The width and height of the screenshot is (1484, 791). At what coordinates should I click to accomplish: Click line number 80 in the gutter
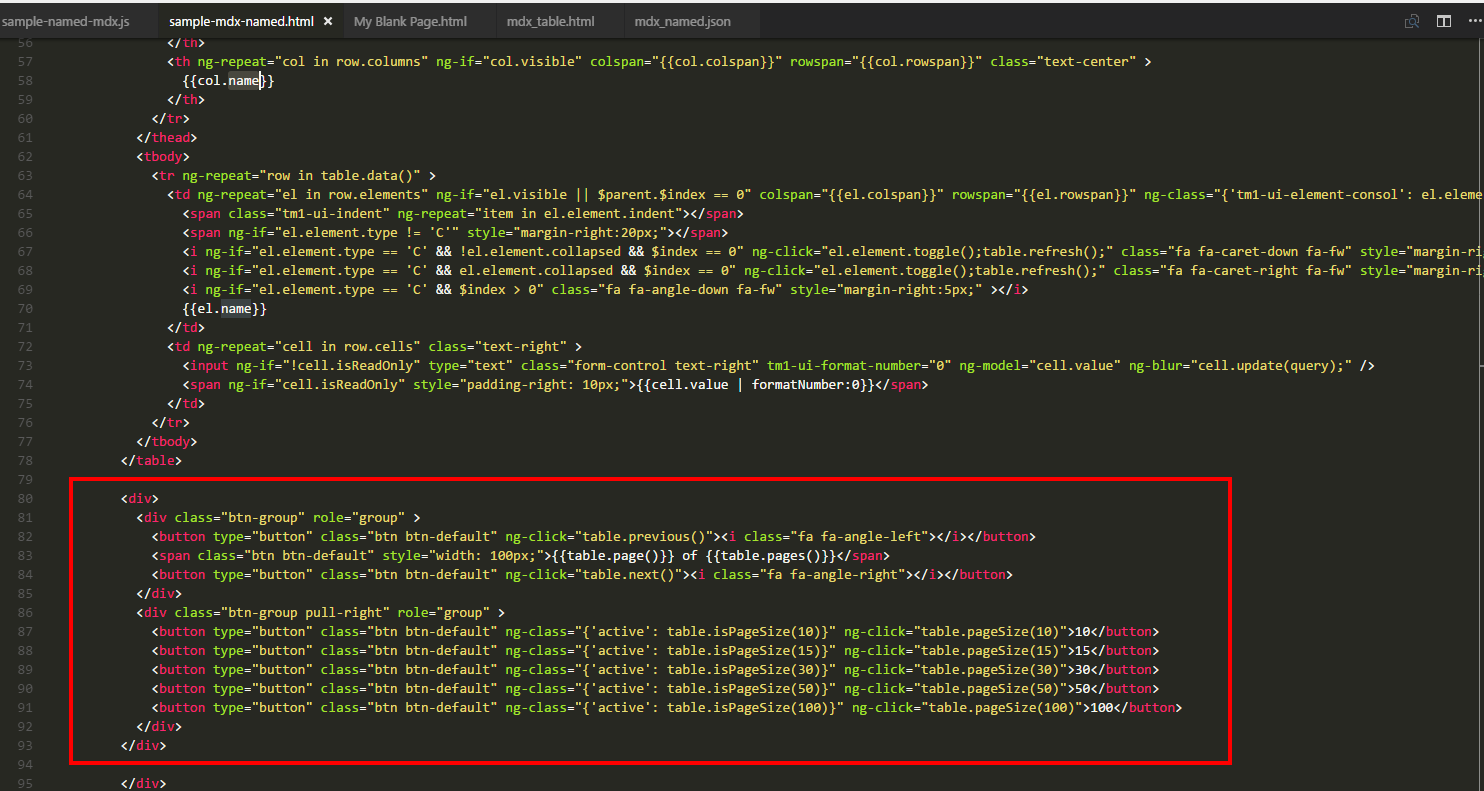(25, 498)
